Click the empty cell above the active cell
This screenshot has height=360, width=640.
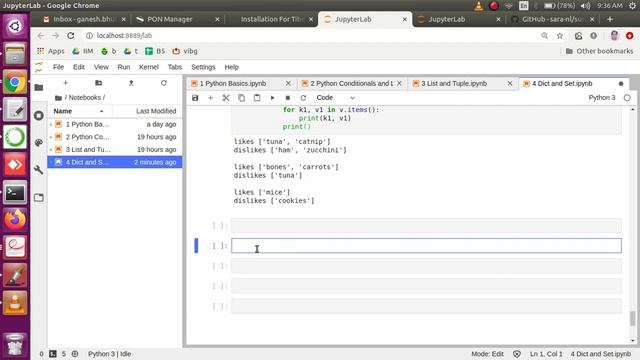pyautogui.click(x=426, y=226)
